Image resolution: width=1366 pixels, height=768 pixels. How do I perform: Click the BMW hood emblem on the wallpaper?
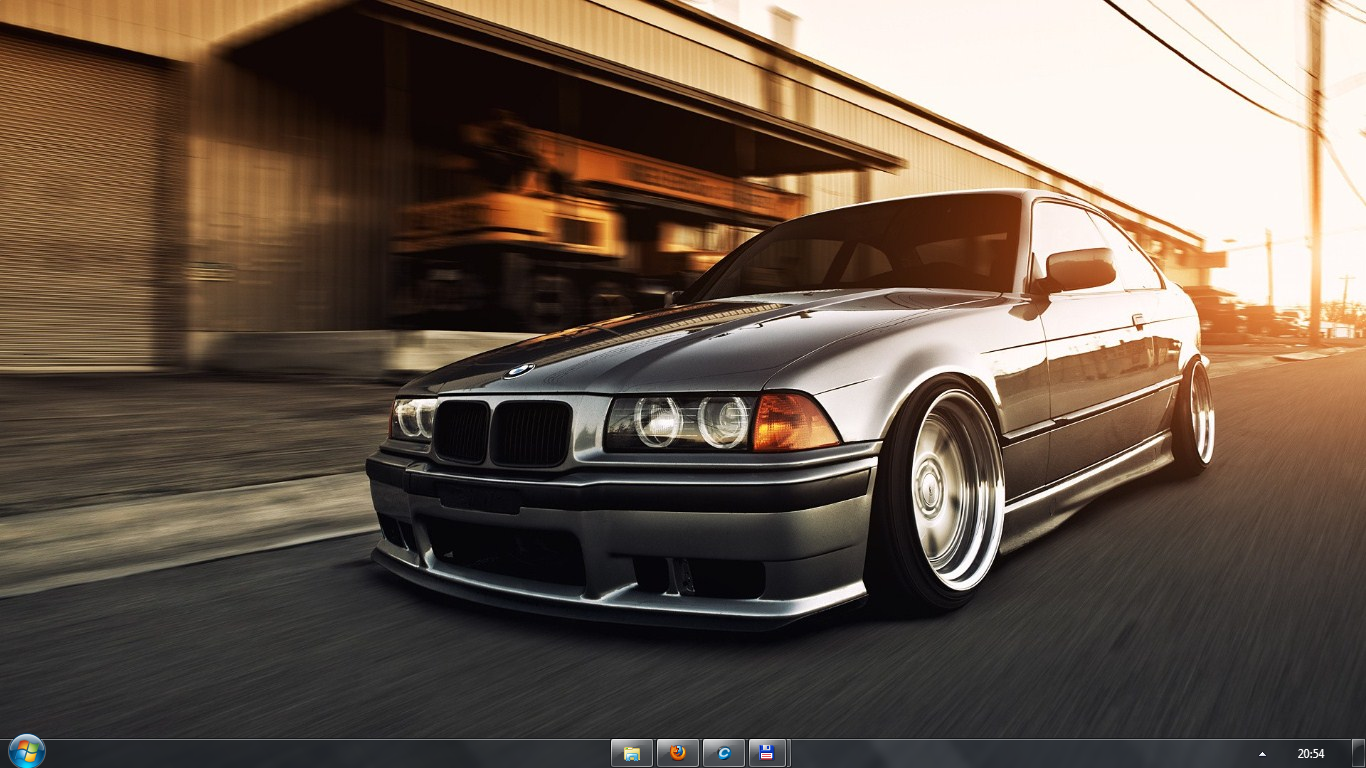pyautogui.click(x=518, y=371)
